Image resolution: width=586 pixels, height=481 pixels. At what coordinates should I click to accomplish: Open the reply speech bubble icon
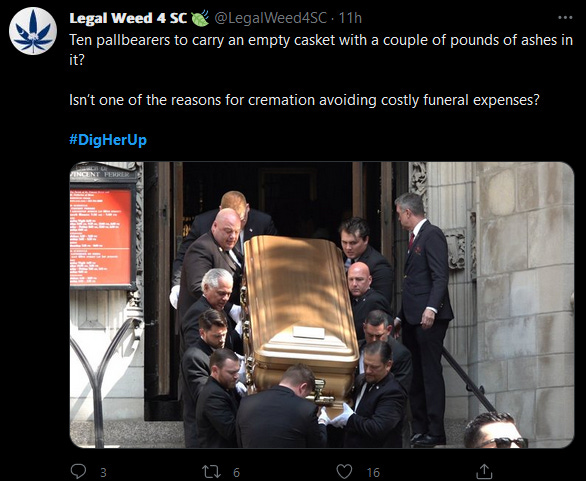pos(78,472)
